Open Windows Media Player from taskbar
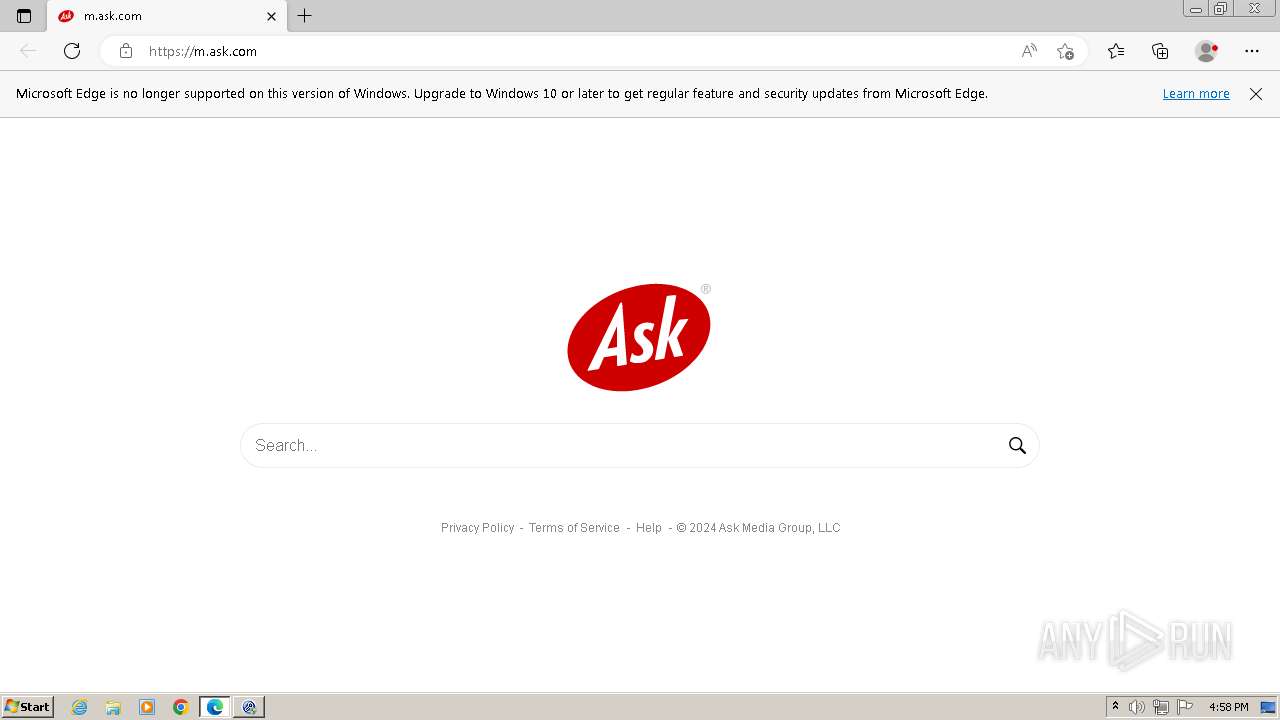1280x720 pixels. [x=147, y=707]
